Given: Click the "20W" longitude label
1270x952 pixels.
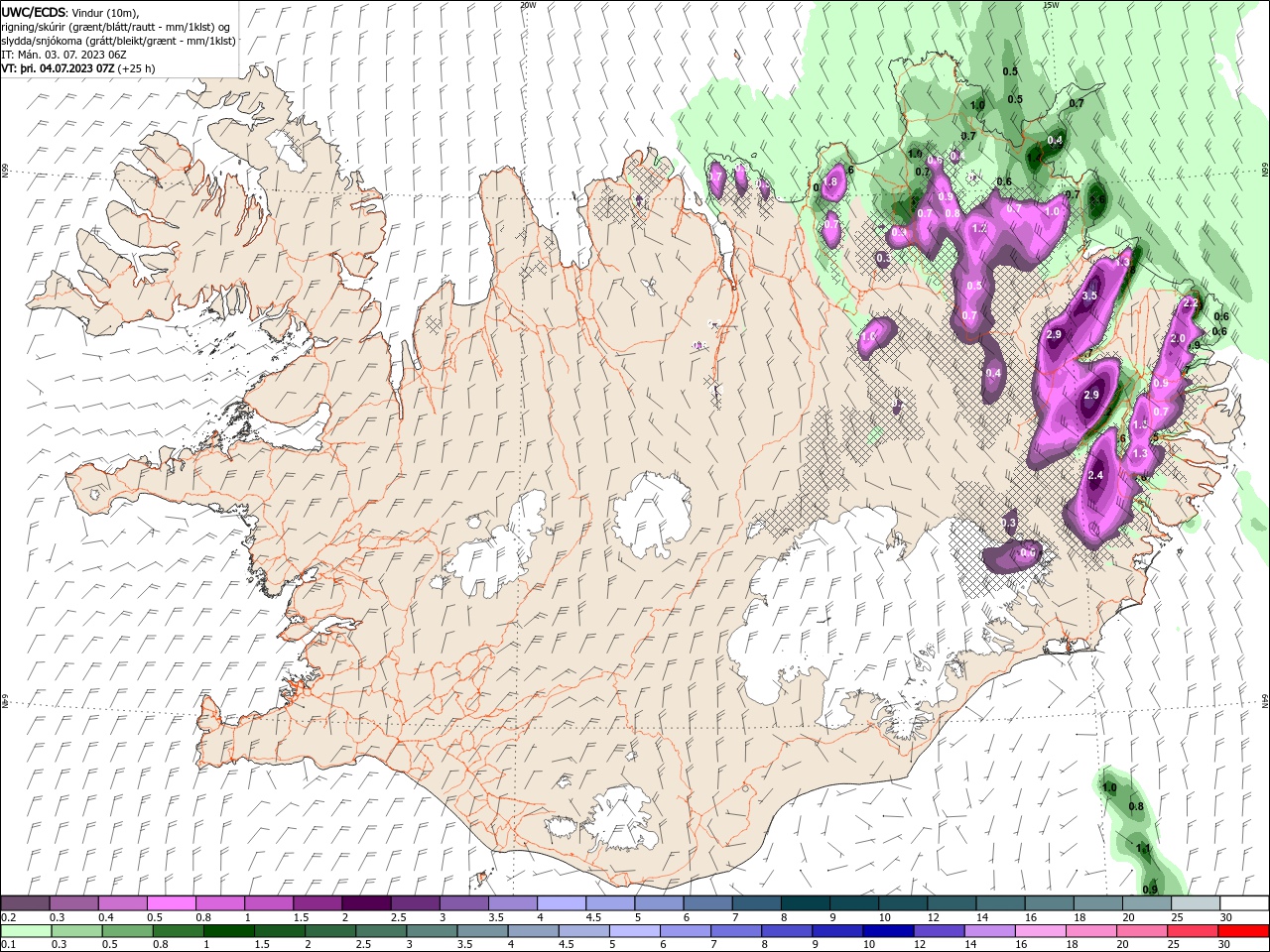Looking at the screenshot, I should [528, 5].
